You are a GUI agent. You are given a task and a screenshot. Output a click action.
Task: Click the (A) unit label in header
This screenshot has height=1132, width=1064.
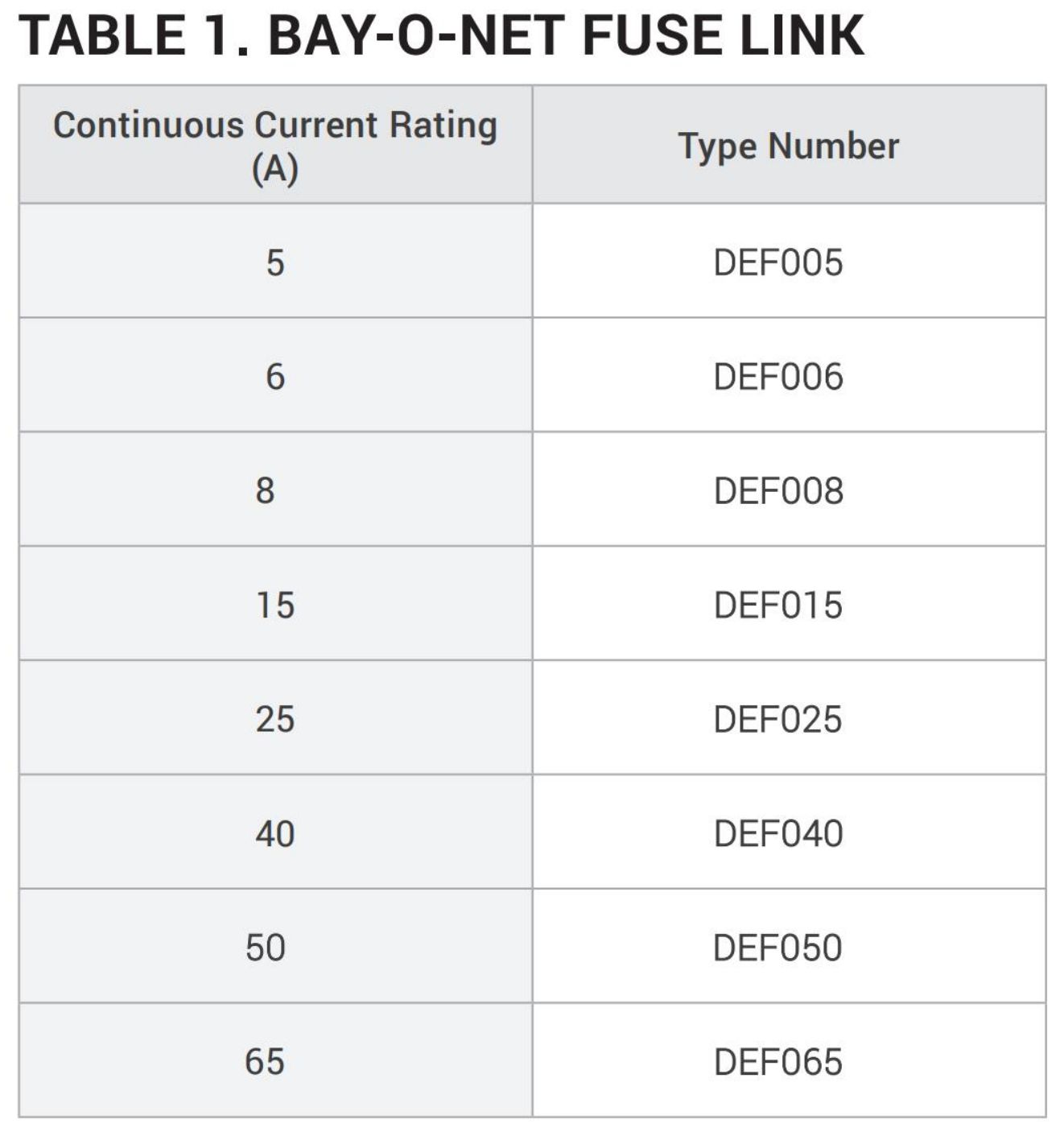pyautogui.click(x=275, y=169)
